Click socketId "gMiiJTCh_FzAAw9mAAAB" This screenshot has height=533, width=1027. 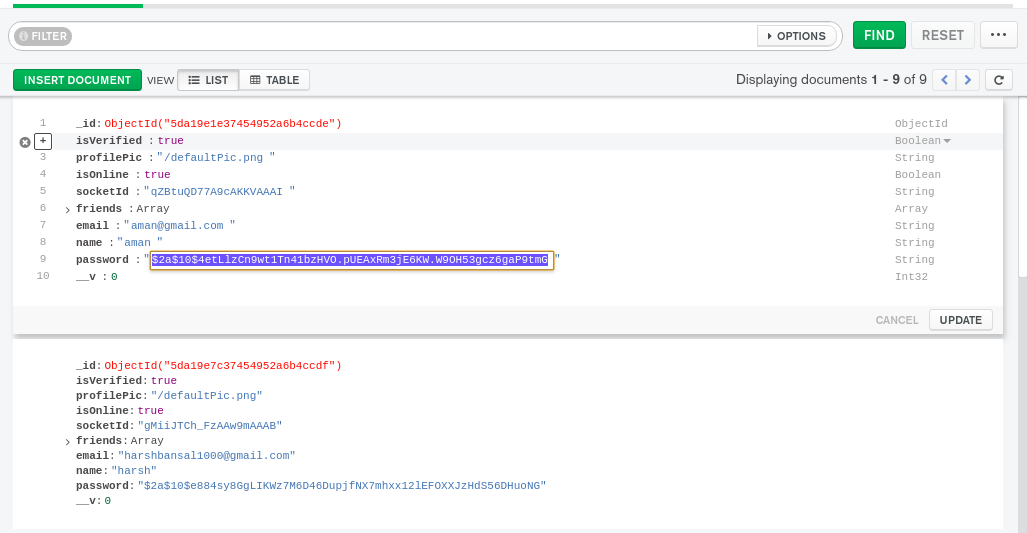(x=210, y=425)
